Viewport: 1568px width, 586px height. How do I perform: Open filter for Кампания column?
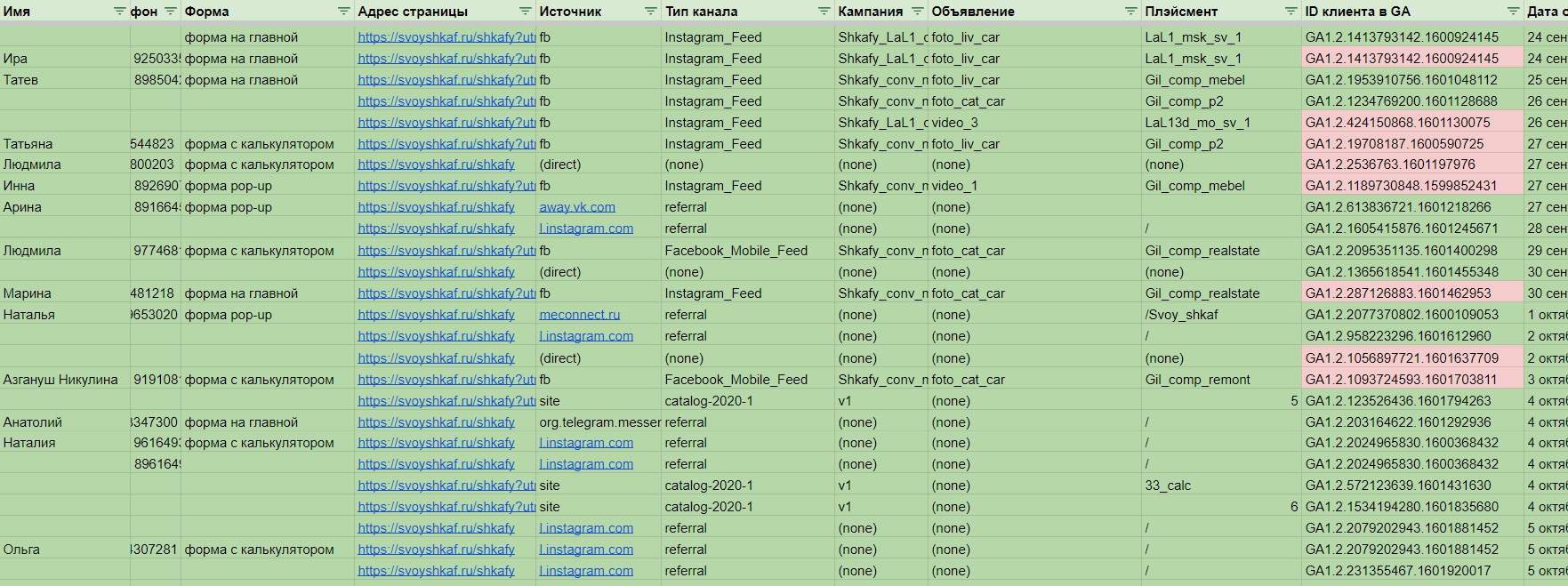click(917, 12)
